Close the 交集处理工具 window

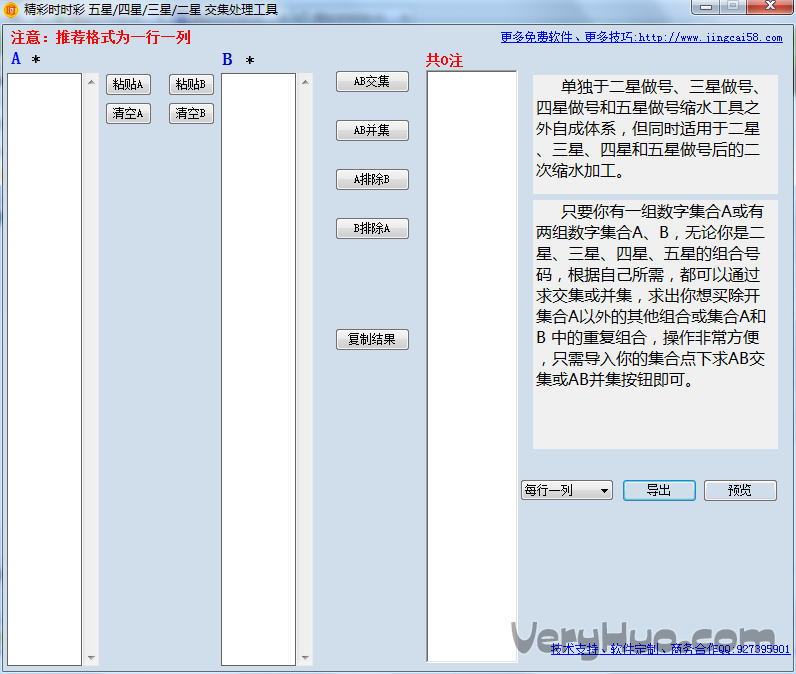click(770, 7)
